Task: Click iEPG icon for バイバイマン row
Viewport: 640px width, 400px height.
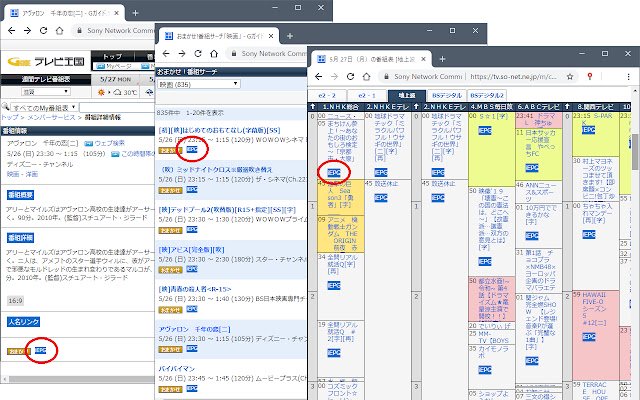Action: pos(192,389)
